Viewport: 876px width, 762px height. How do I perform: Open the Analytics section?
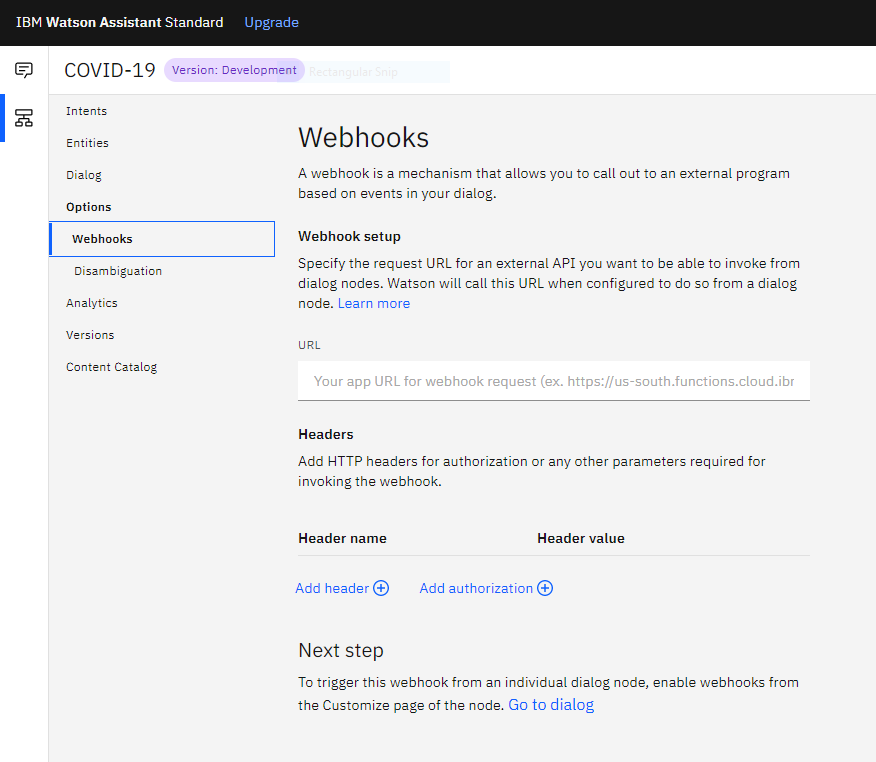pyautogui.click(x=92, y=303)
